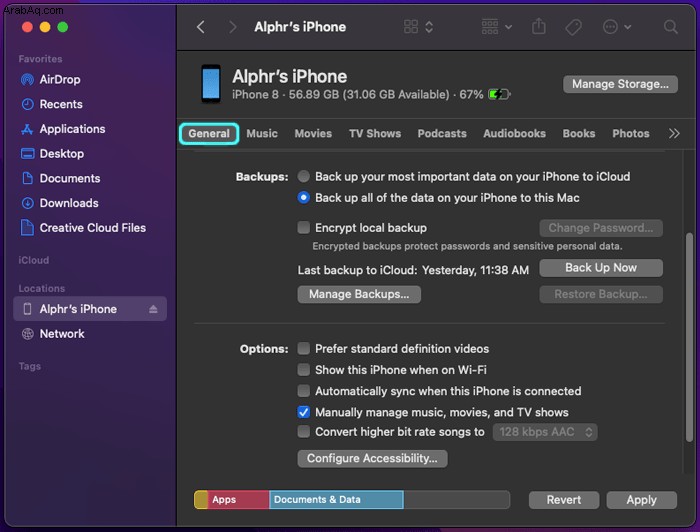This screenshot has width=700, height=532.
Task: Eject Alphr's iPhone from sidebar
Action: 153,310
